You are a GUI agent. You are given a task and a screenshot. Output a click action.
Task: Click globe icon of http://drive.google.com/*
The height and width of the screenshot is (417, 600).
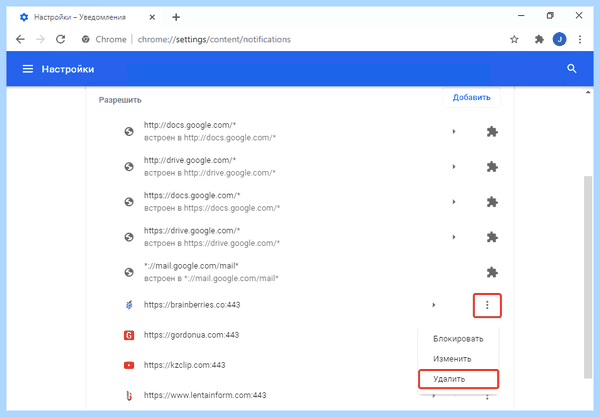click(x=129, y=167)
